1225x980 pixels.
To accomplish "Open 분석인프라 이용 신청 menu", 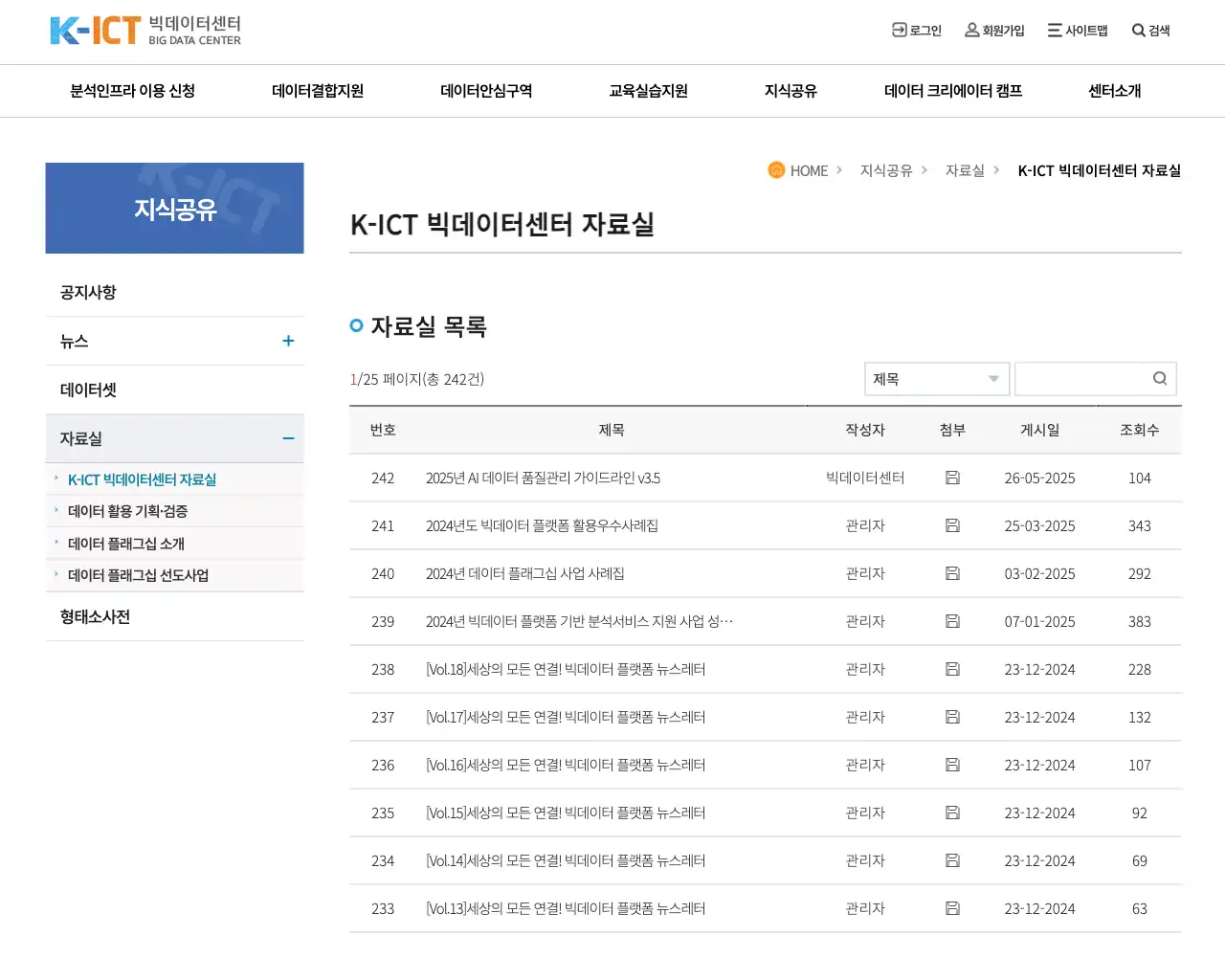I will click(132, 91).
